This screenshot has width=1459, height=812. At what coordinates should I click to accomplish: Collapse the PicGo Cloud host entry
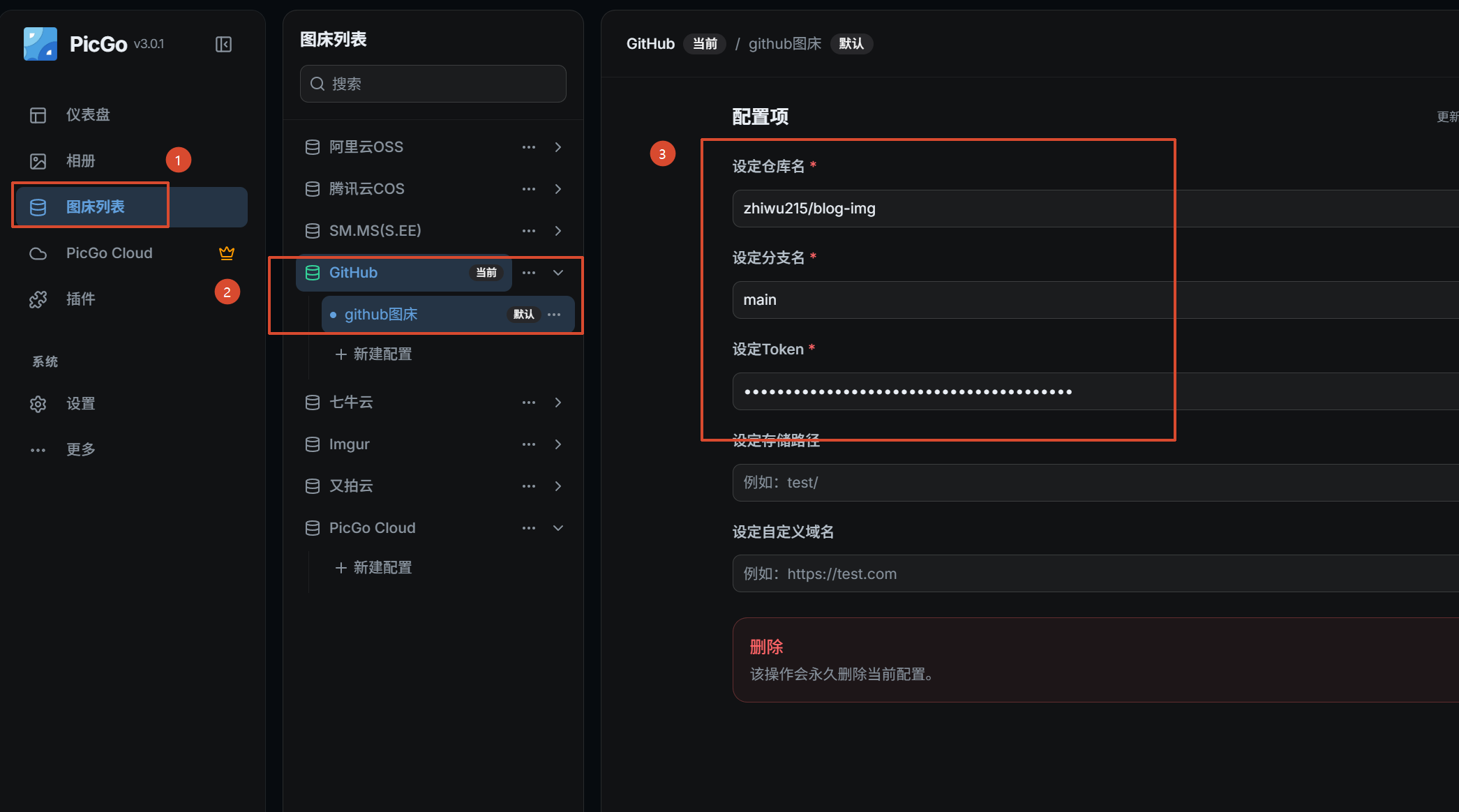point(558,528)
